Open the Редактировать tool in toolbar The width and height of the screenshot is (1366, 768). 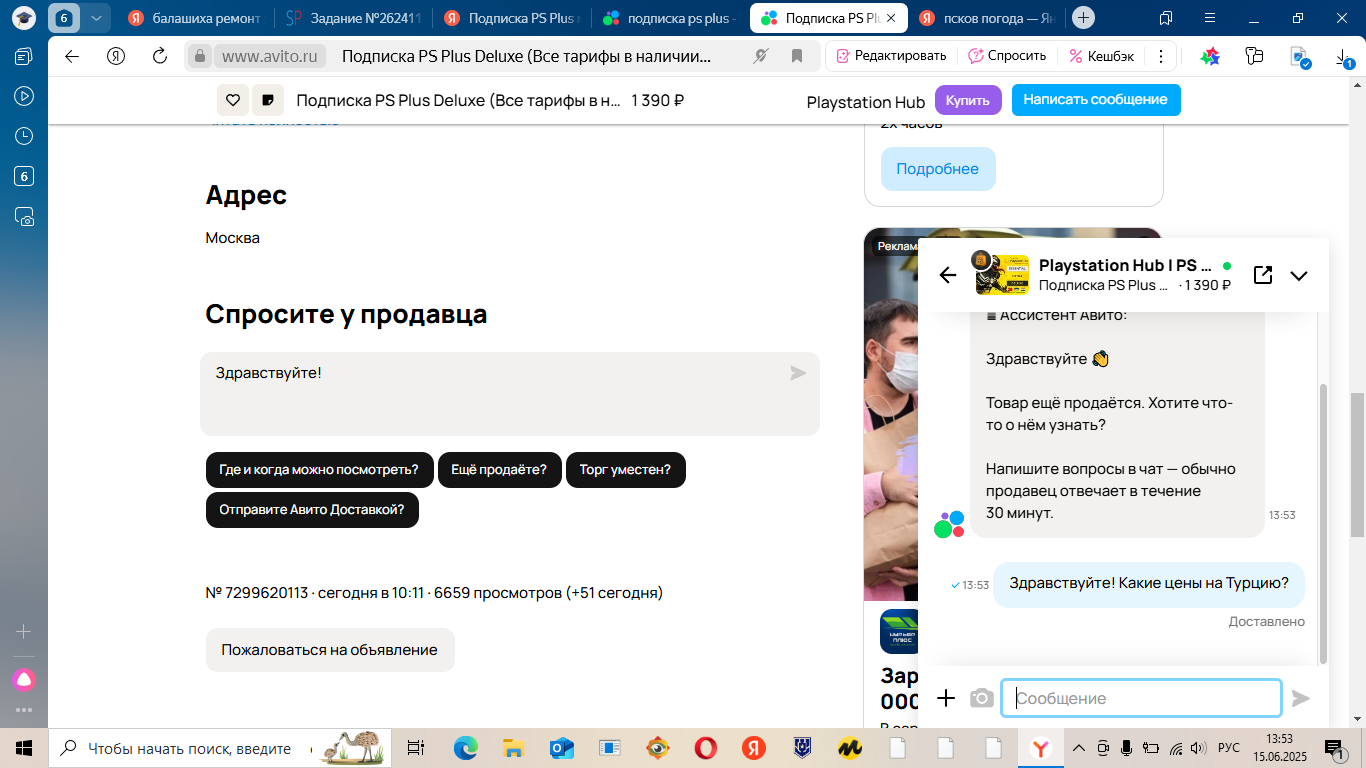[x=891, y=56]
